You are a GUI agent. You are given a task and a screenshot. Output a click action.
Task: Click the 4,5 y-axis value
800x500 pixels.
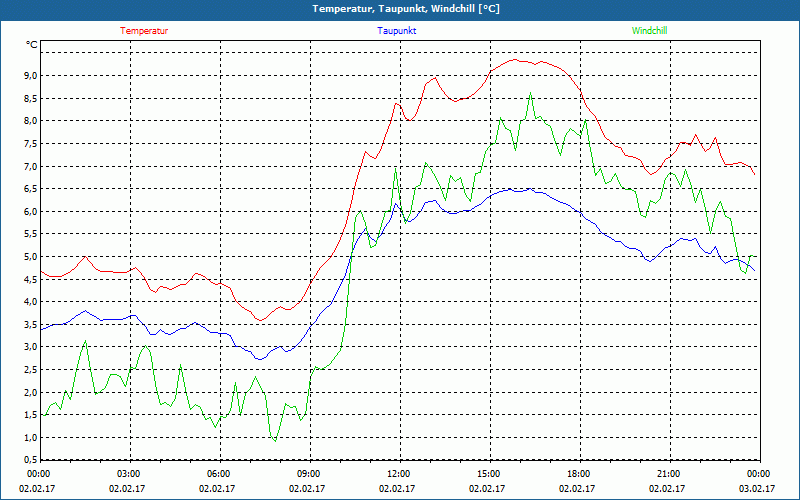click(31, 280)
